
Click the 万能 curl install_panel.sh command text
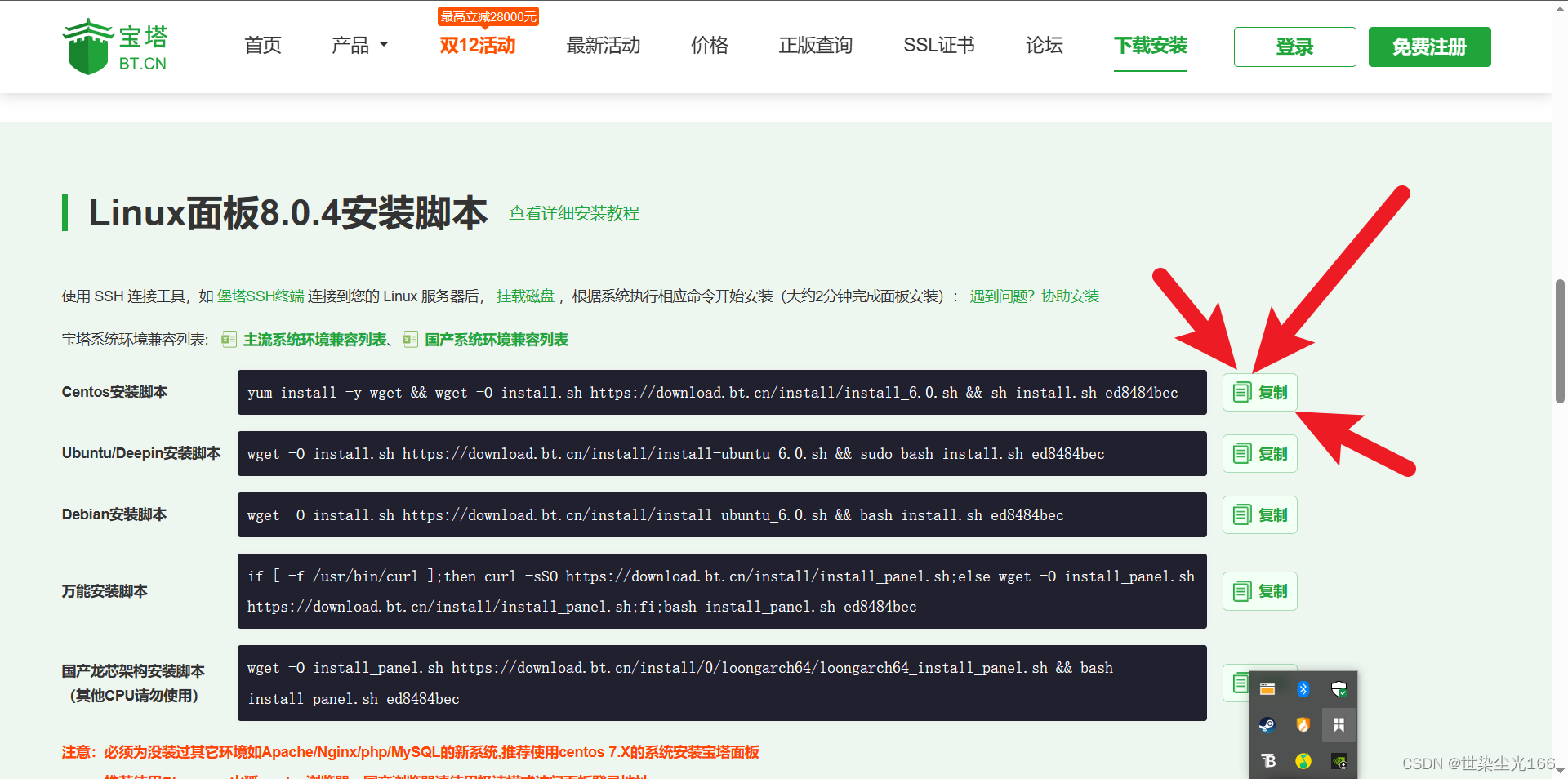[x=722, y=591]
